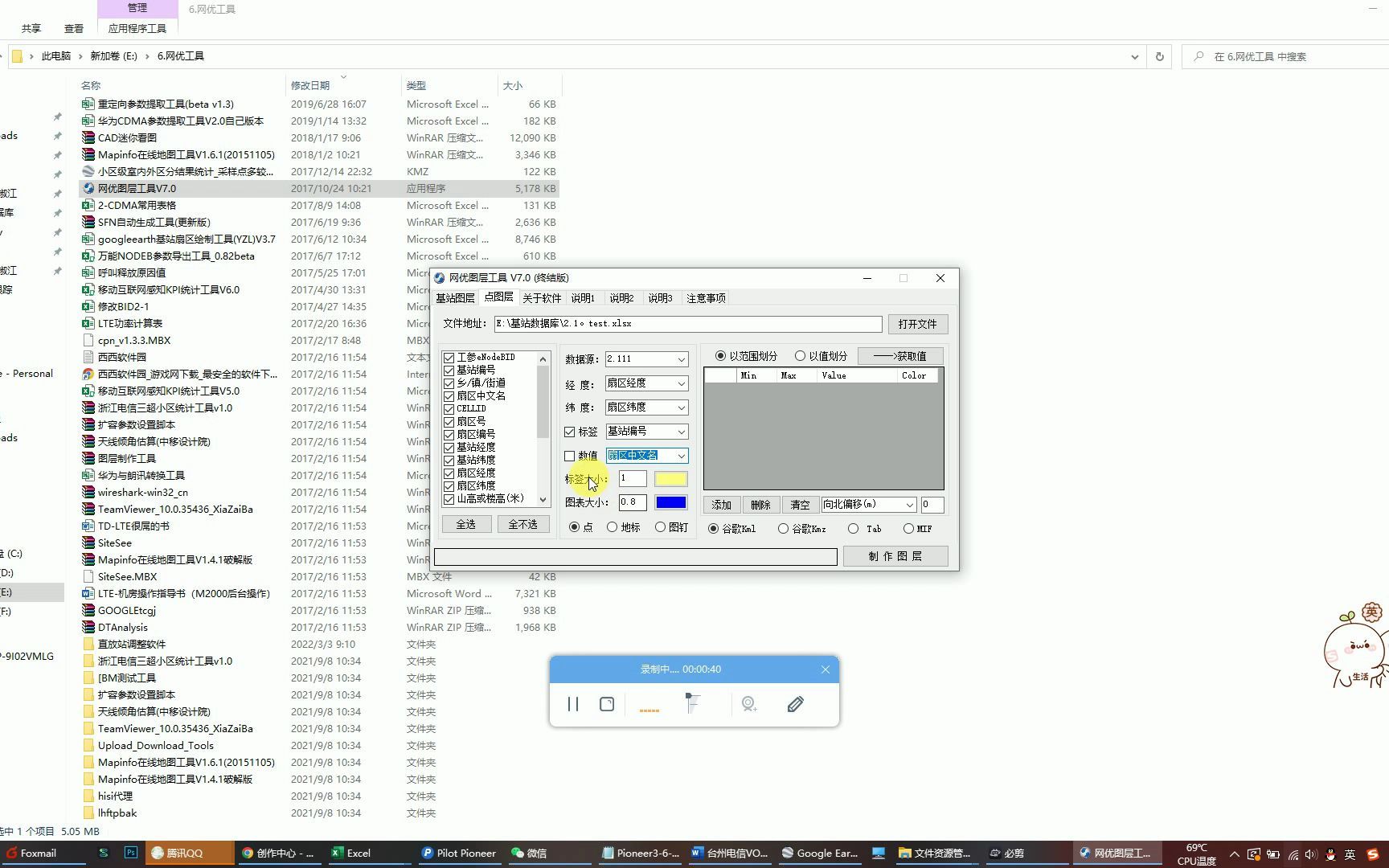
Task: Click the 打开文件 button
Action: (x=917, y=324)
